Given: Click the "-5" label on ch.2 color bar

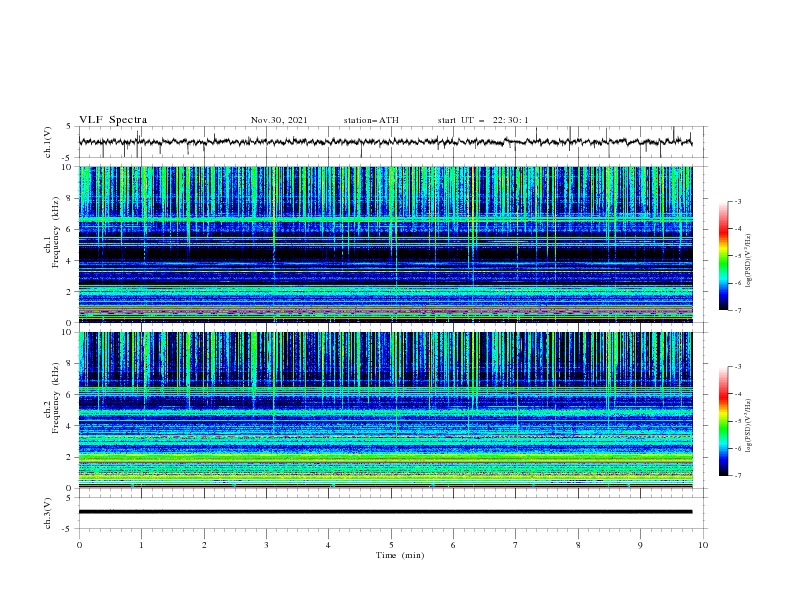Looking at the screenshot, I should click(x=738, y=421).
